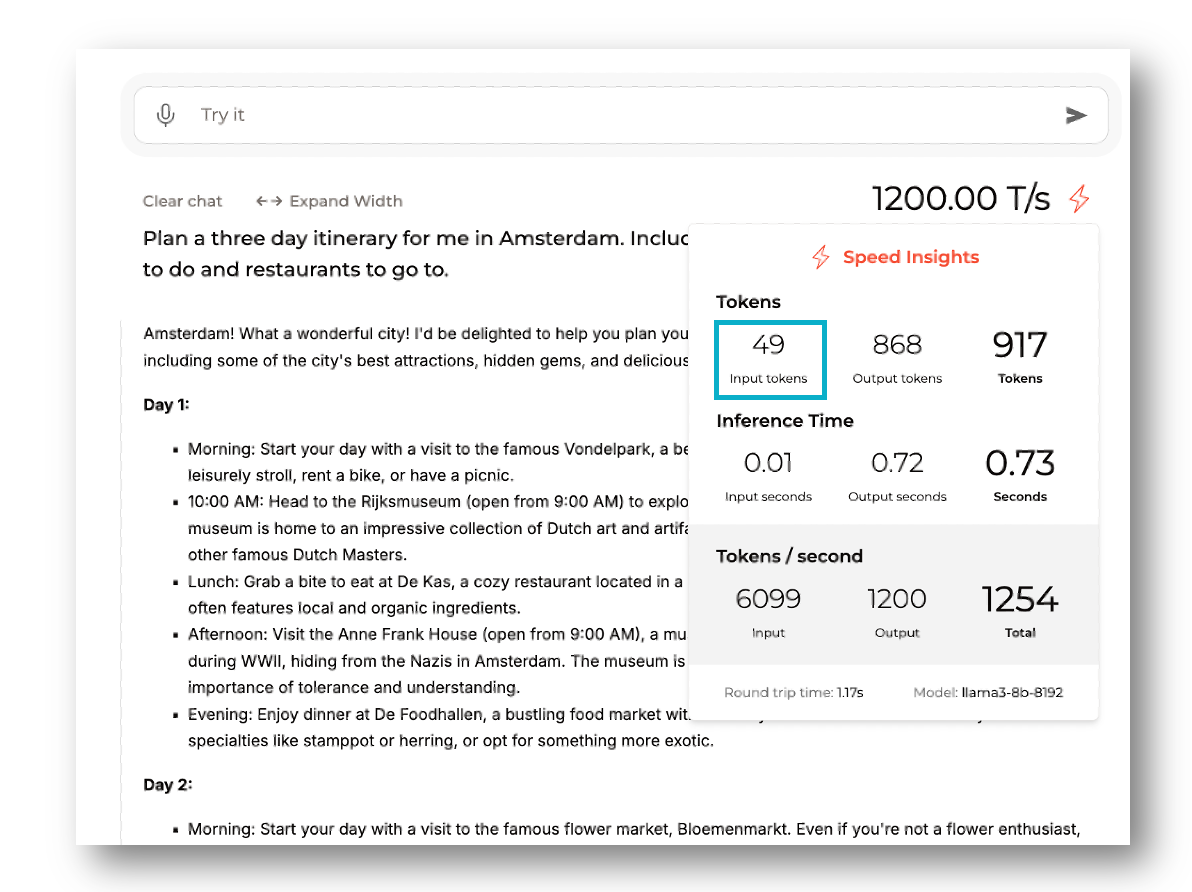This screenshot has width=1192, height=892.
Task: Click the 6099 Input tokens per second
Action: [768, 599]
